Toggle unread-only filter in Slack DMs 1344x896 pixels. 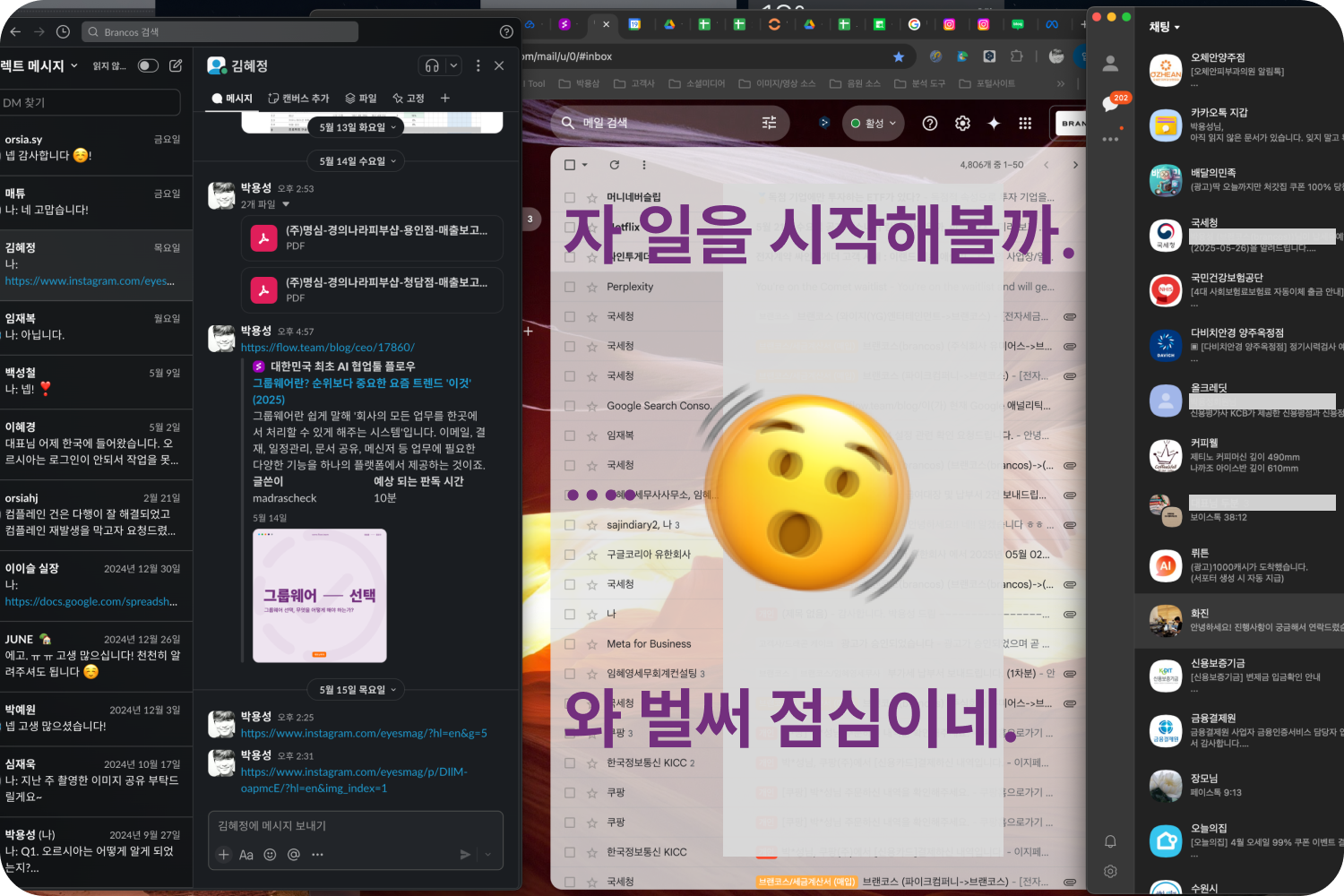coord(148,65)
